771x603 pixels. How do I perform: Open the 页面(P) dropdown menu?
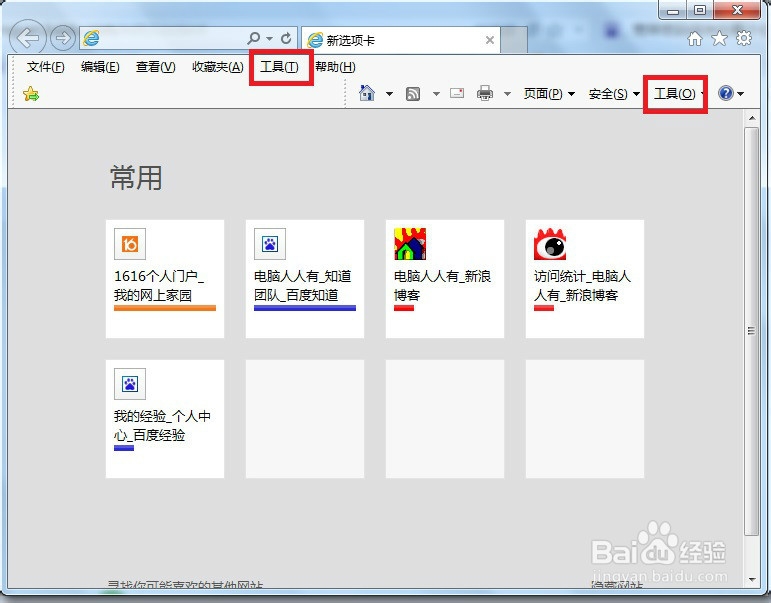point(549,93)
